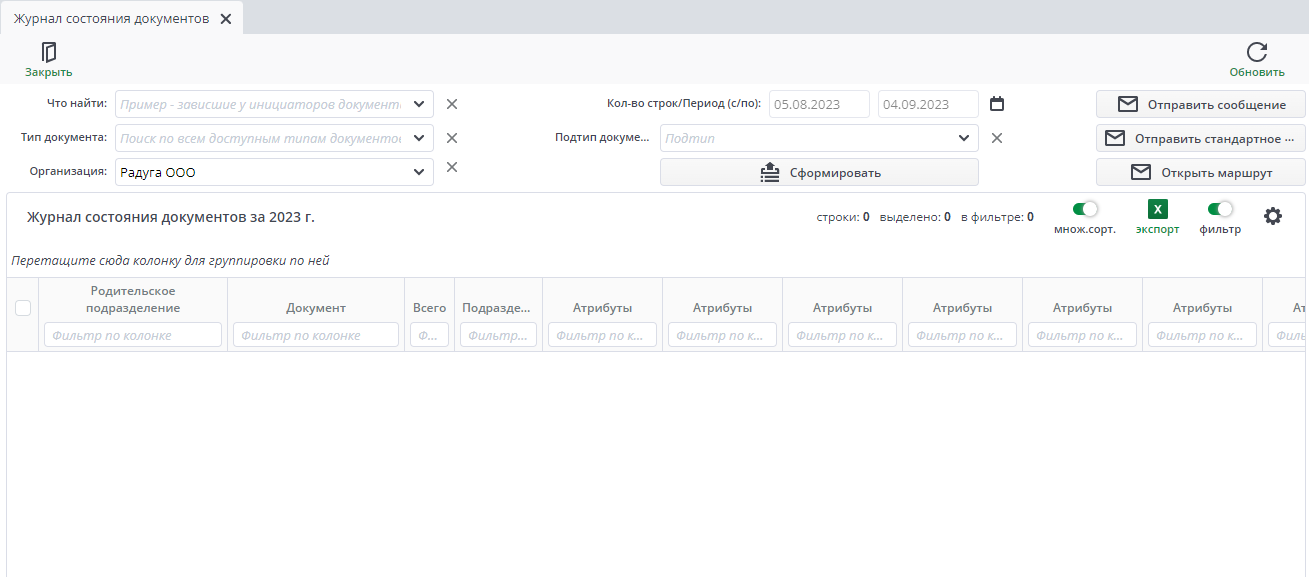
Task: Clear the Тип документа field with X
Action: click(451, 138)
